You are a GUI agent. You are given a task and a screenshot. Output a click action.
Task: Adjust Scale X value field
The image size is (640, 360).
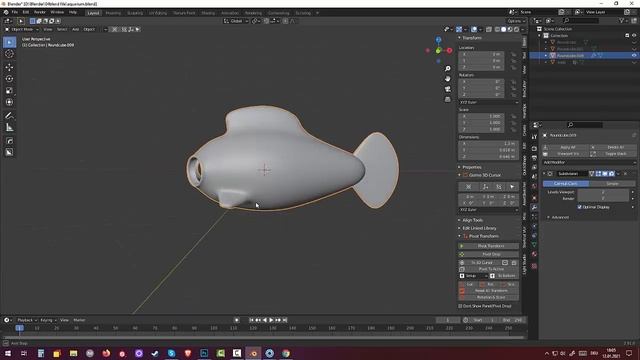pyautogui.click(x=482, y=116)
